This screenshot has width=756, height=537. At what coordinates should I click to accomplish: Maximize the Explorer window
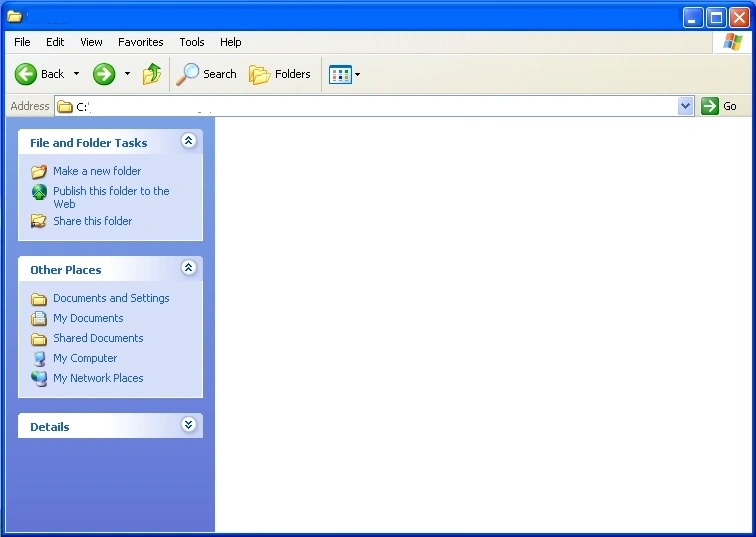pyautogui.click(x=716, y=18)
